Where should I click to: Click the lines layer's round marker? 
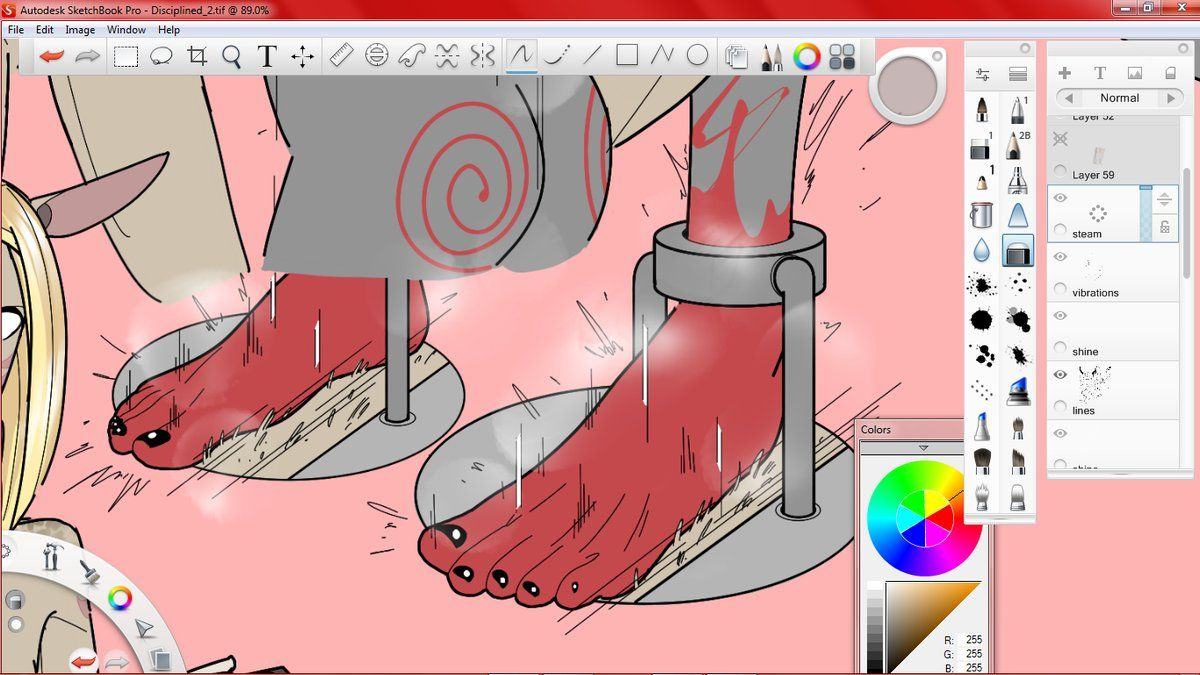point(1061,407)
